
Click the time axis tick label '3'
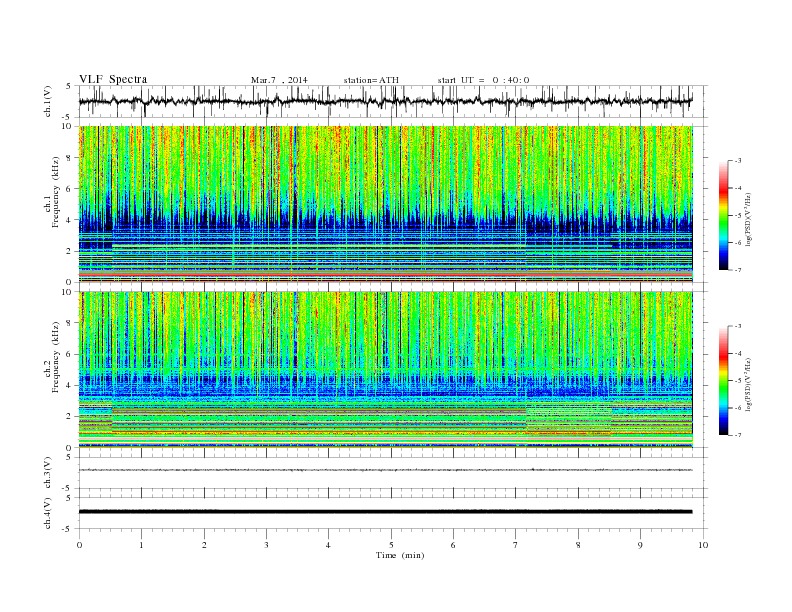[x=266, y=545]
